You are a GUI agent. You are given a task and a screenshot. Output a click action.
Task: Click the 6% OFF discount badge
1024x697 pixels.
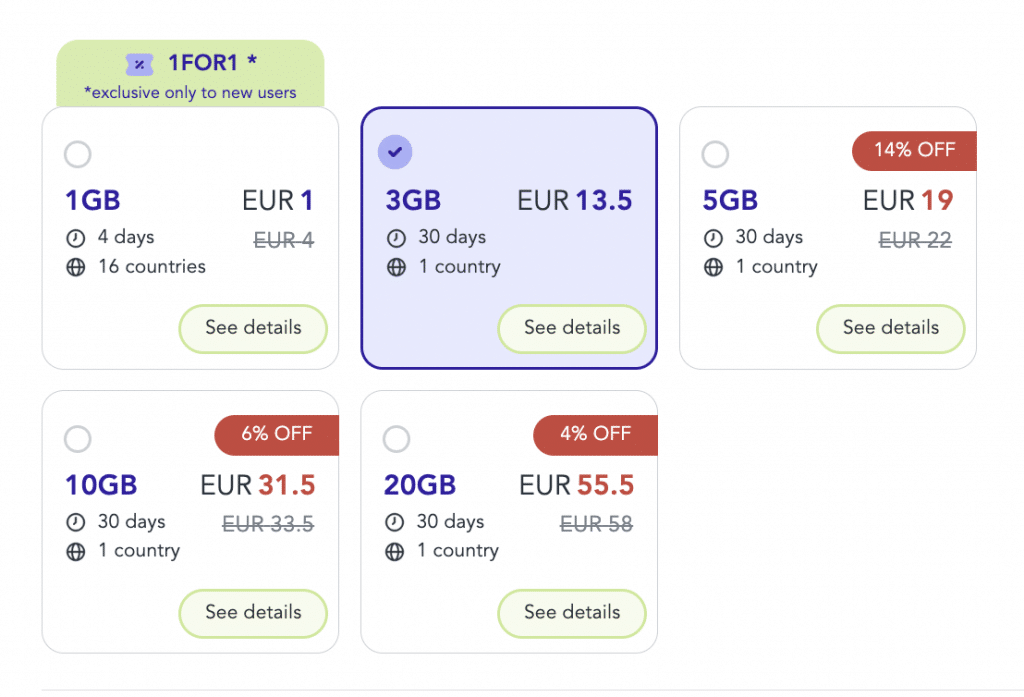click(x=277, y=434)
